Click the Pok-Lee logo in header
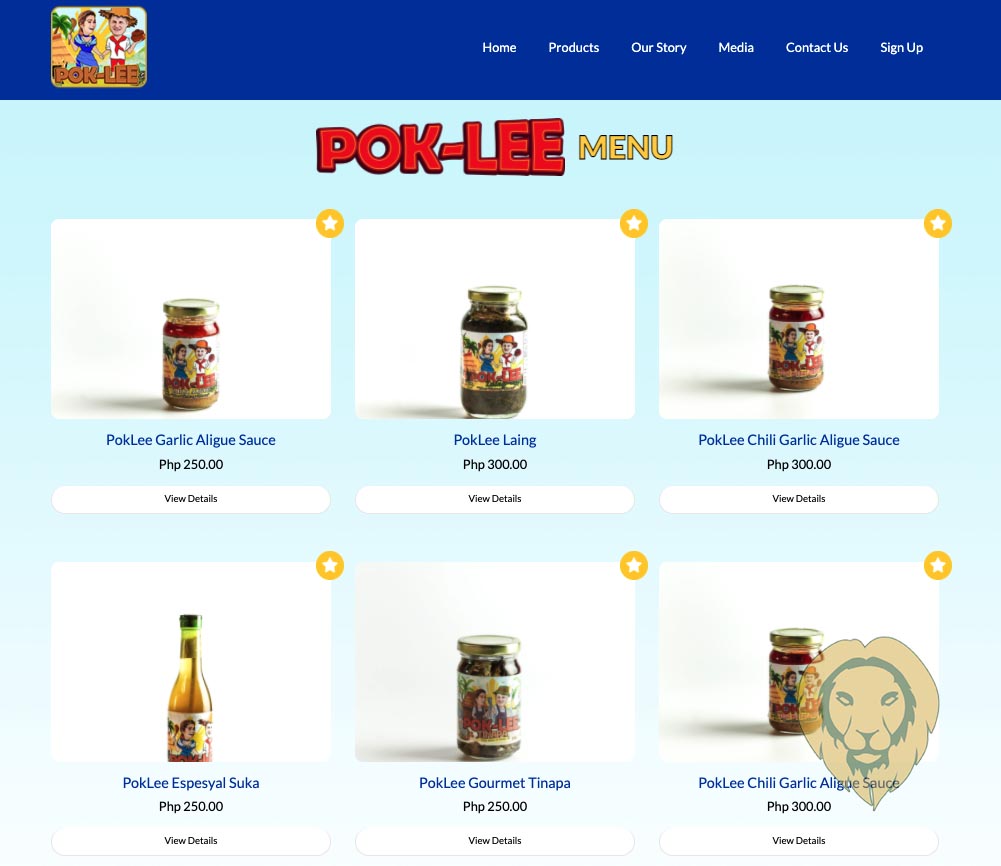 [99, 47]
